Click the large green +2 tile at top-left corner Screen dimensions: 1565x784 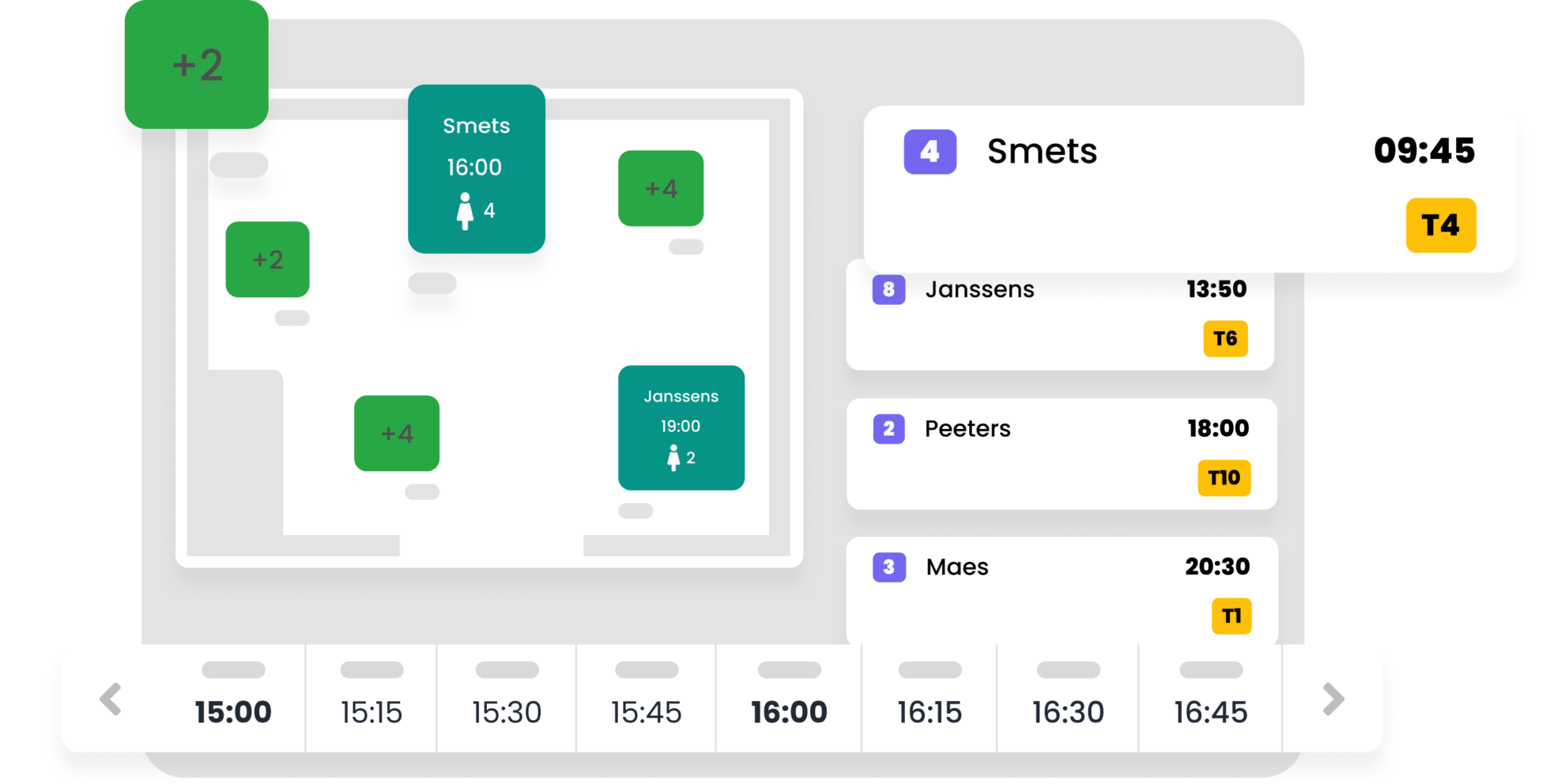[197, 65]
